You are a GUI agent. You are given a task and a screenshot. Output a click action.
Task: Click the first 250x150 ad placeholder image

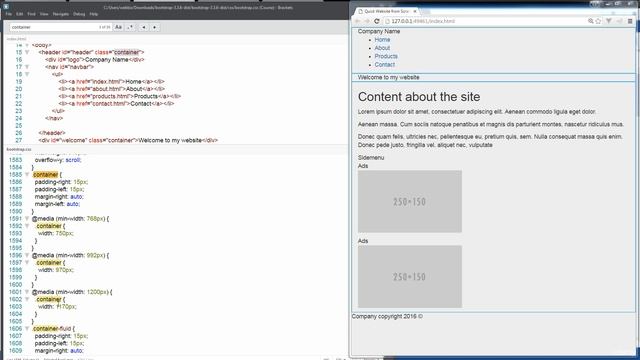click(x=410, y=202)
